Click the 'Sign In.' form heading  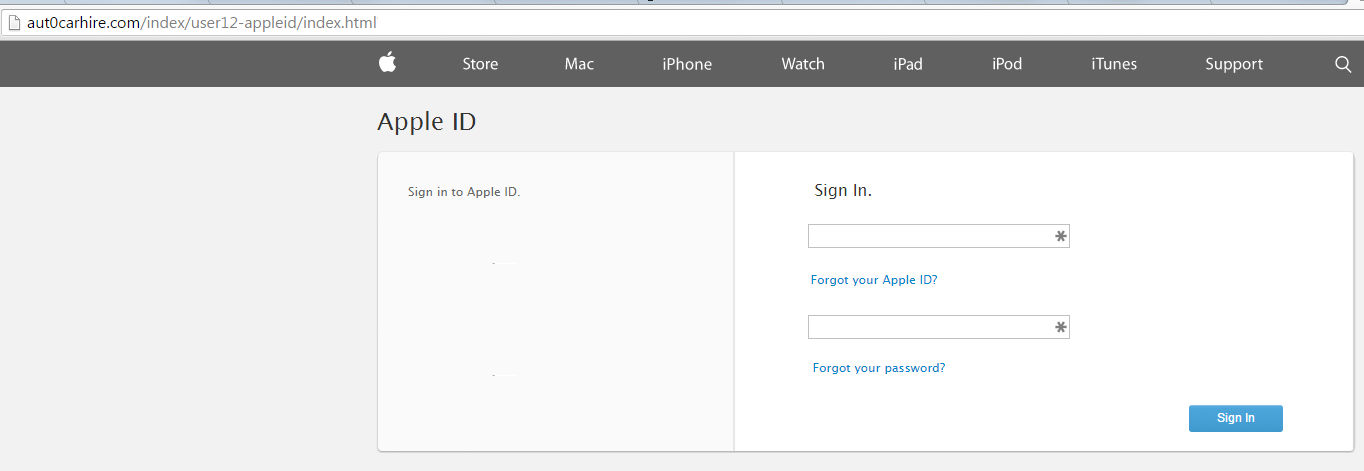[x=843, y=190]
